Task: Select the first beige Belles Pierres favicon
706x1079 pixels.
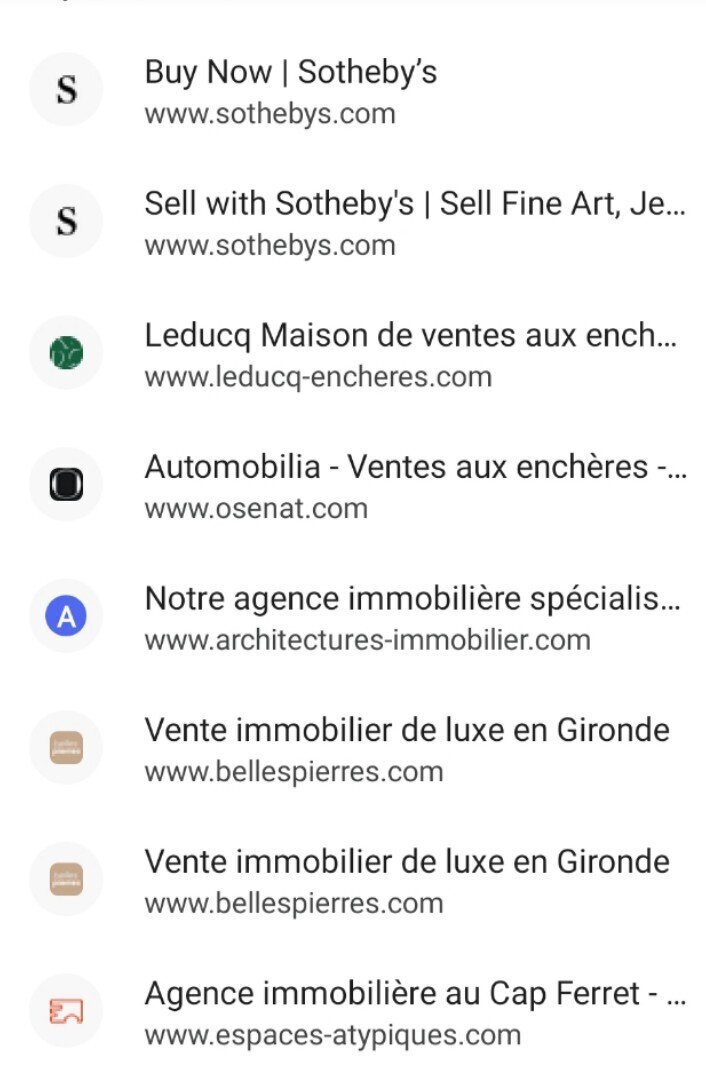Action: [66, 747]
